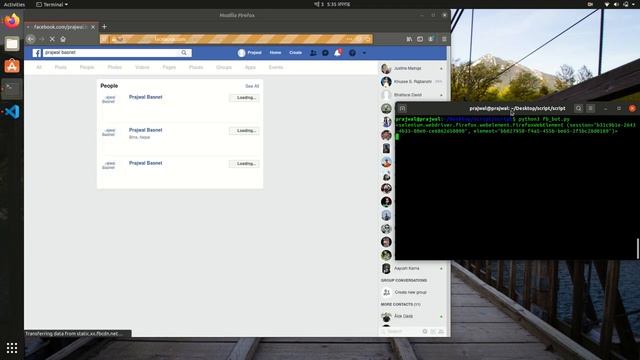This screenshot has width=640, height=360.
Task: Expand Facebook account dropdown arrow
Action: coord(364,53)
